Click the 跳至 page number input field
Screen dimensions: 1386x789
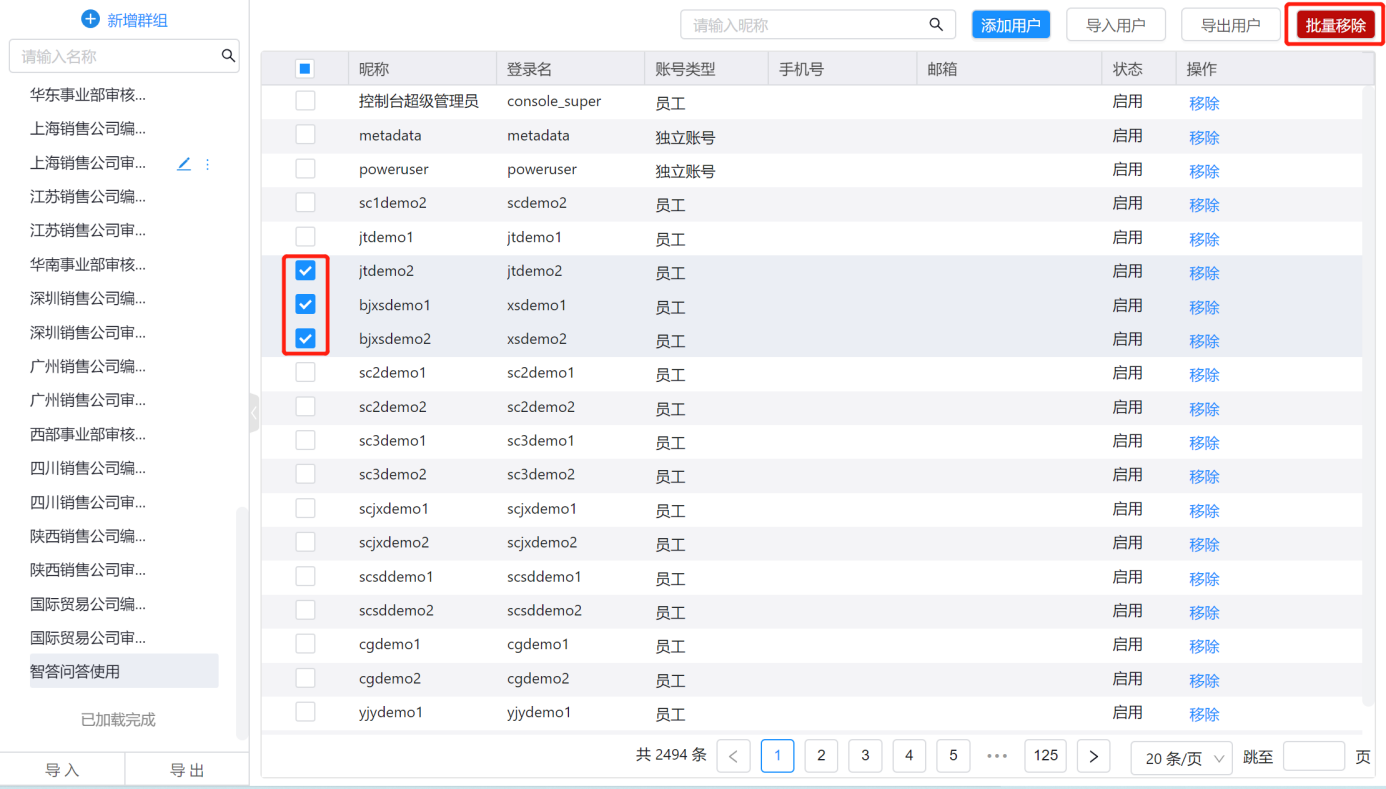1313,757
